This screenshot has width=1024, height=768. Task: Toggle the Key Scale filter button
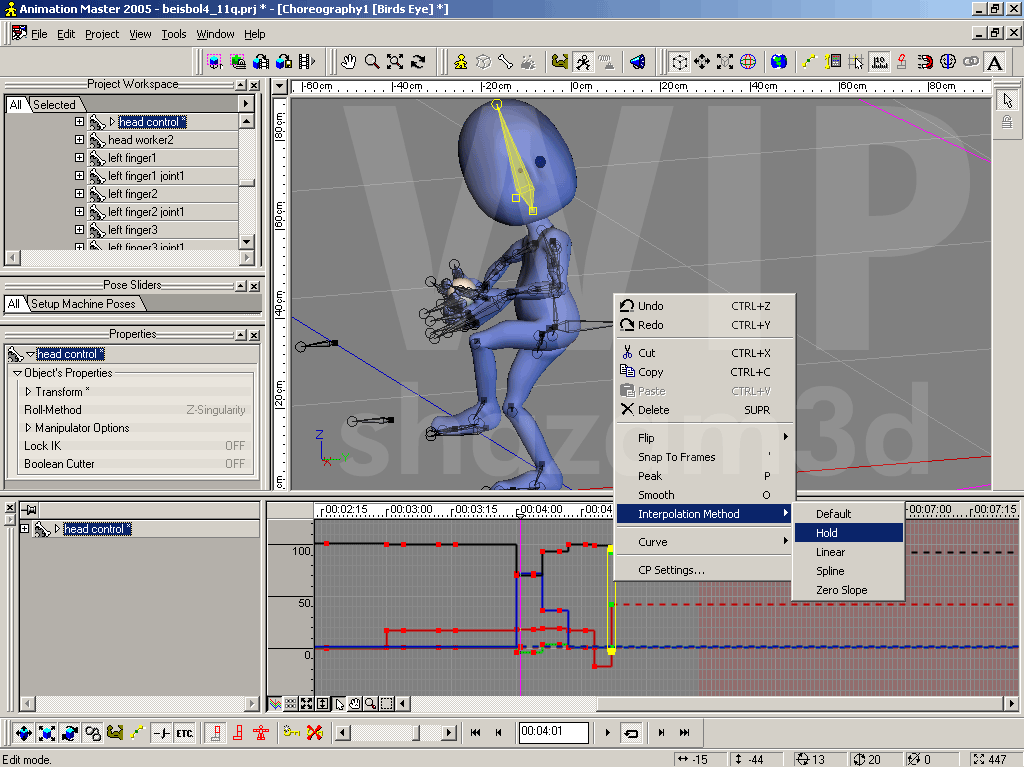click(46, 733)
